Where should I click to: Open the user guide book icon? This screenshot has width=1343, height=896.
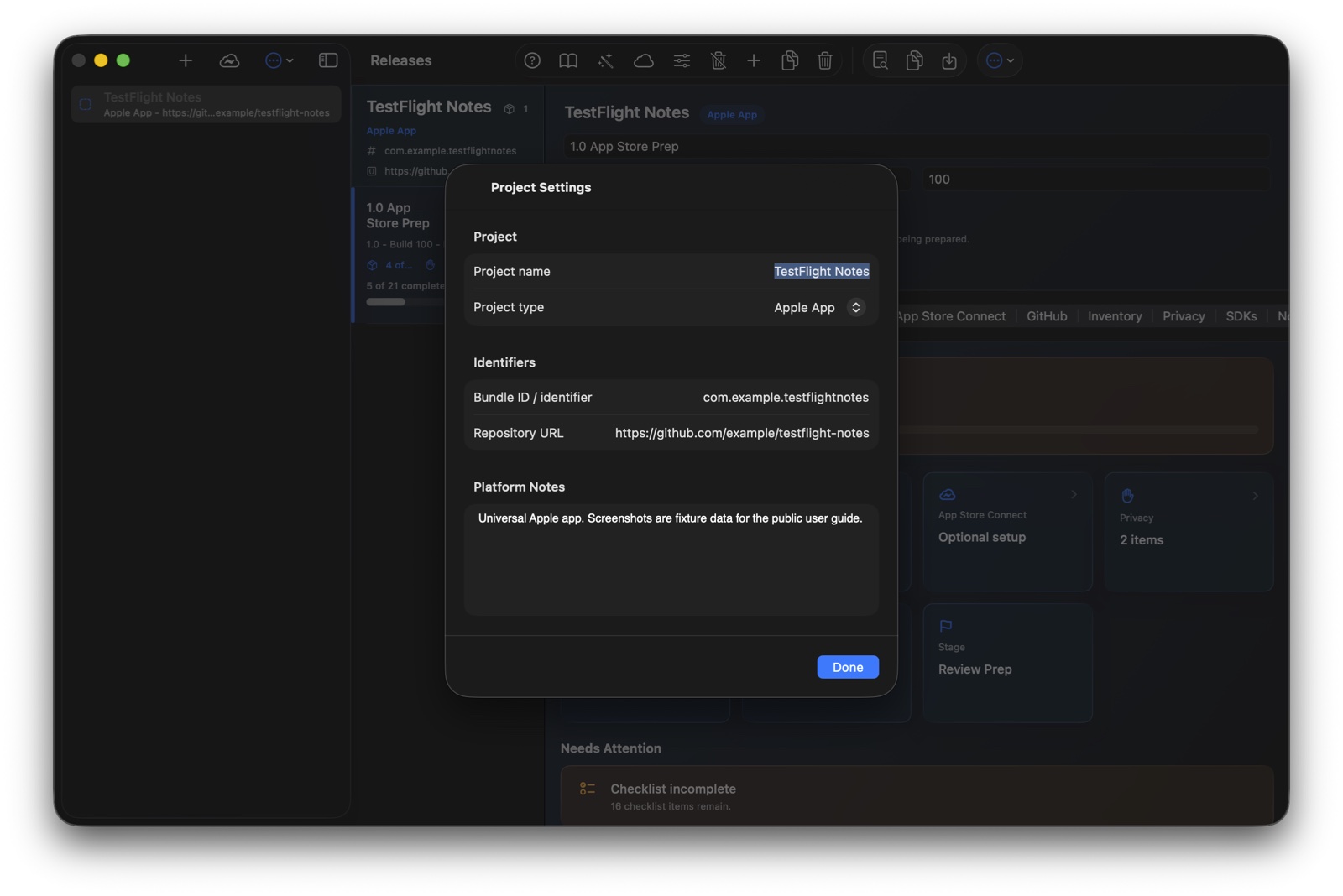point(568,60)
